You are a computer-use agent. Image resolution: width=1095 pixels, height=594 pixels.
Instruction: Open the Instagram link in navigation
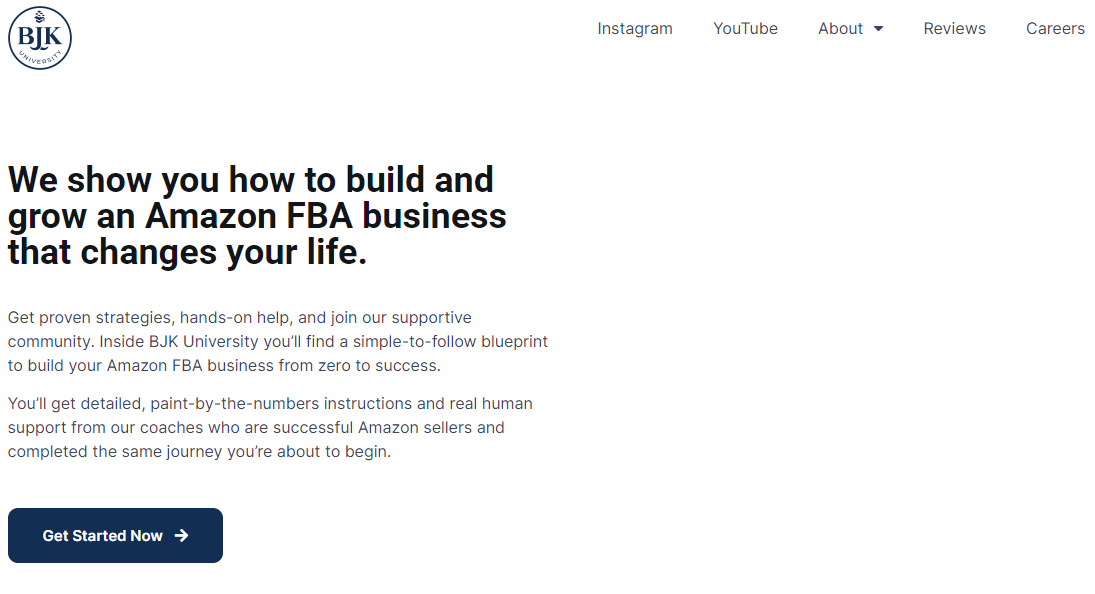pos(635,29)
